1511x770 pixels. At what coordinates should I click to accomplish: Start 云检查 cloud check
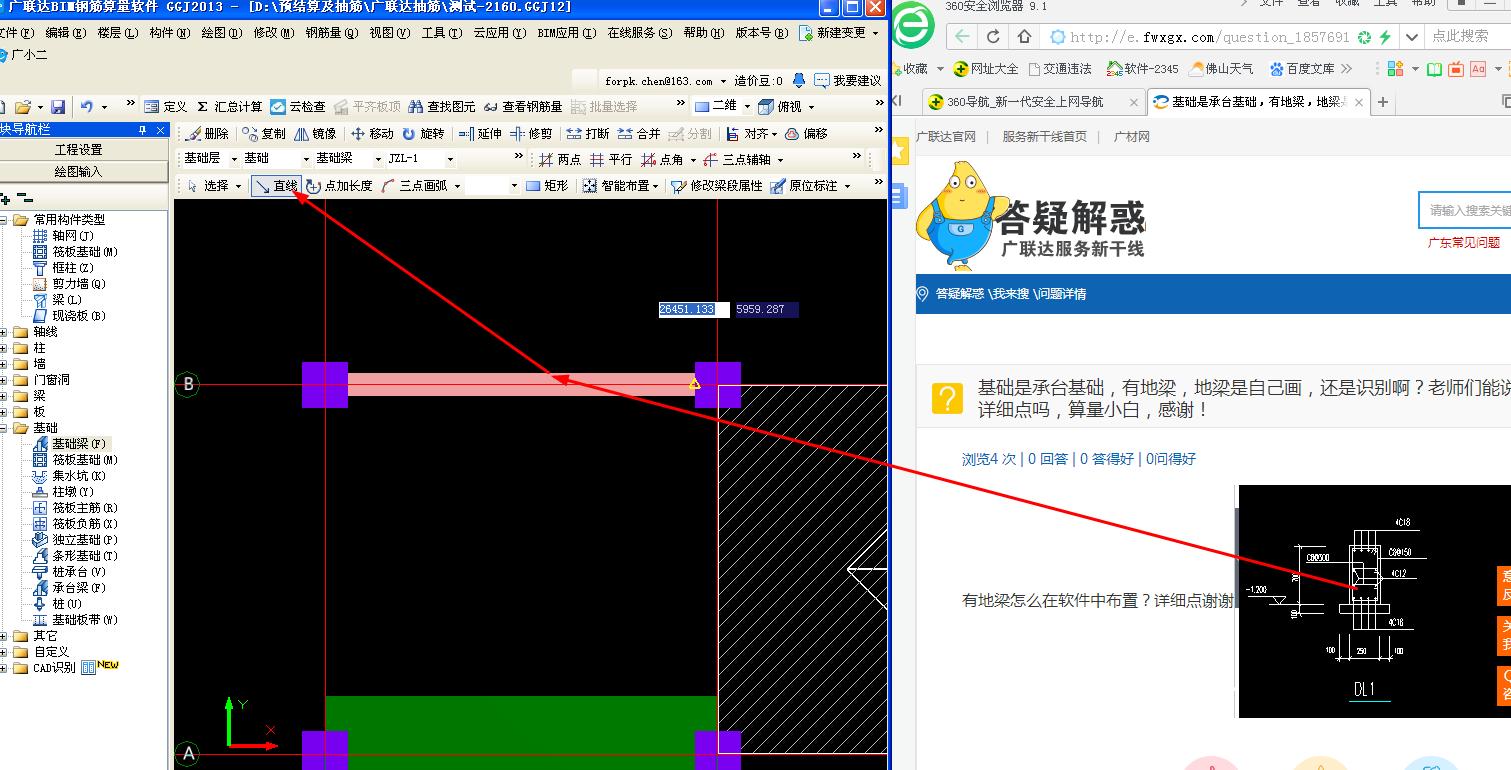pyautogui.click(x=298, y=106)
